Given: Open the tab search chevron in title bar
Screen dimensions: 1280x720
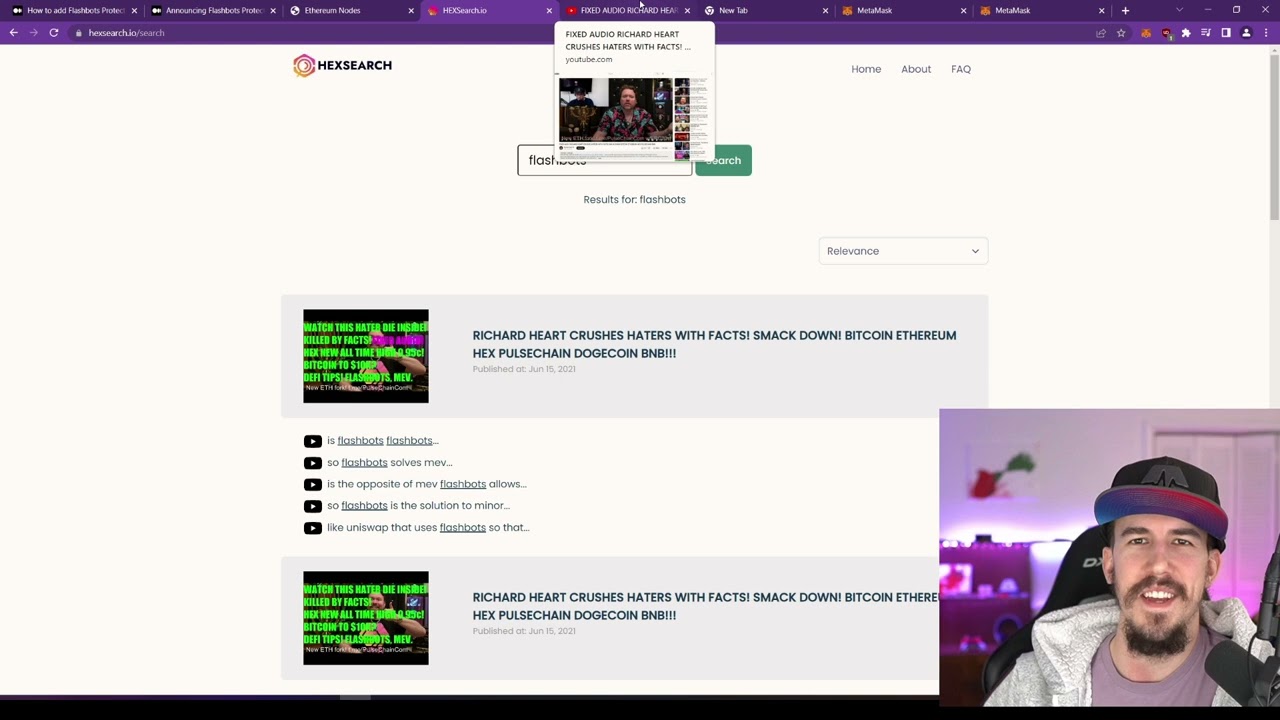Looking at the screenshot, I should [1179, 10].
